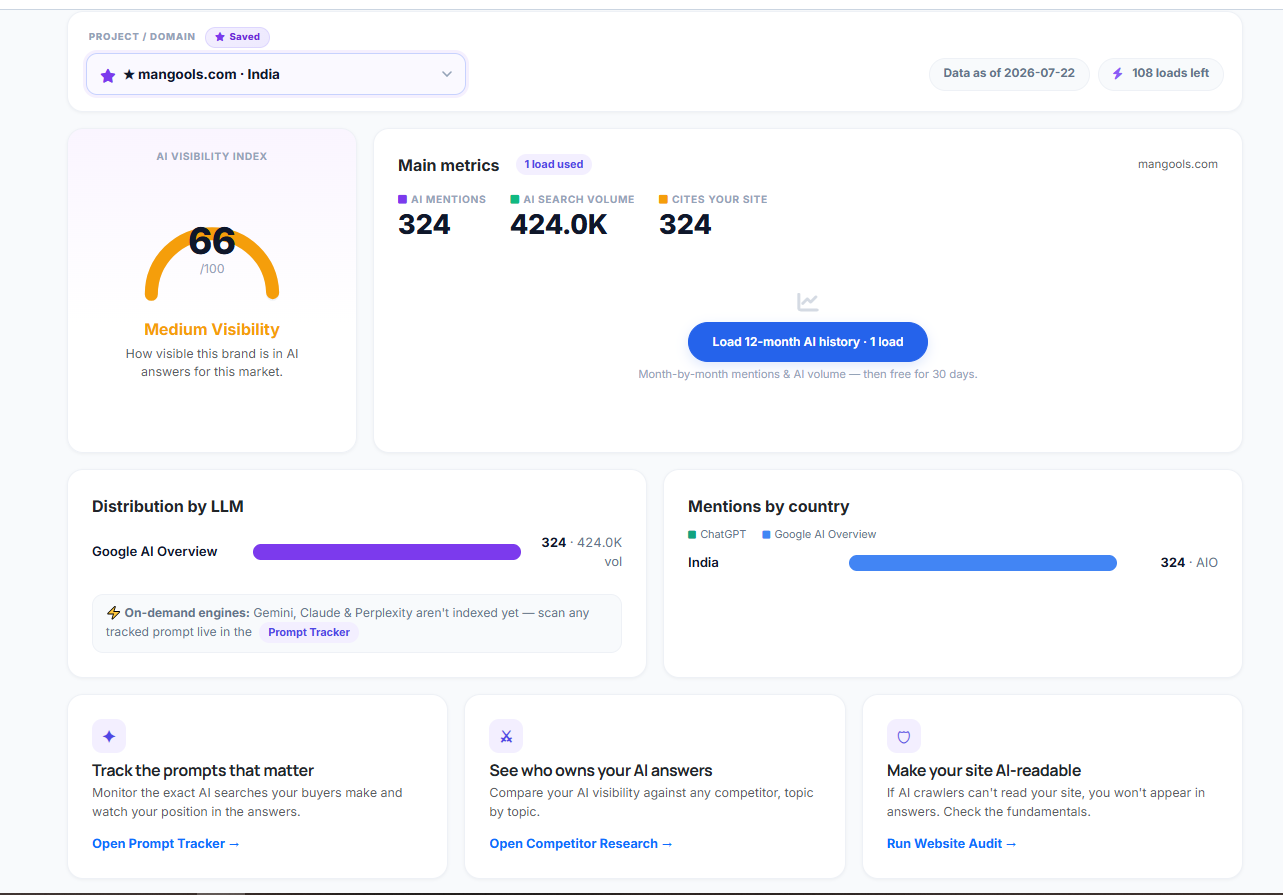Click the 108 loads left pill
This screenshot has height=895, width=1283.
pos(1160,74)
